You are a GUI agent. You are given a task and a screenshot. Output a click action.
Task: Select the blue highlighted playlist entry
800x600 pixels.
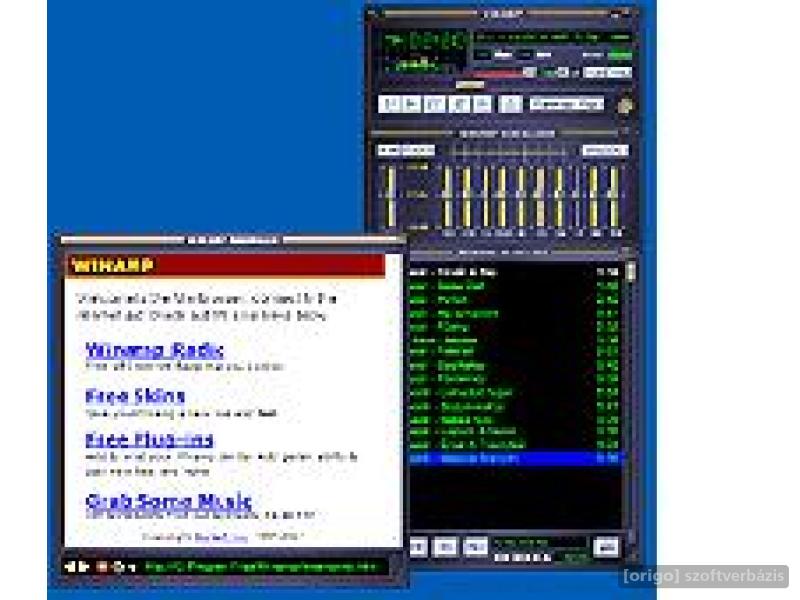pyautogui.click(x=515, y=458)
